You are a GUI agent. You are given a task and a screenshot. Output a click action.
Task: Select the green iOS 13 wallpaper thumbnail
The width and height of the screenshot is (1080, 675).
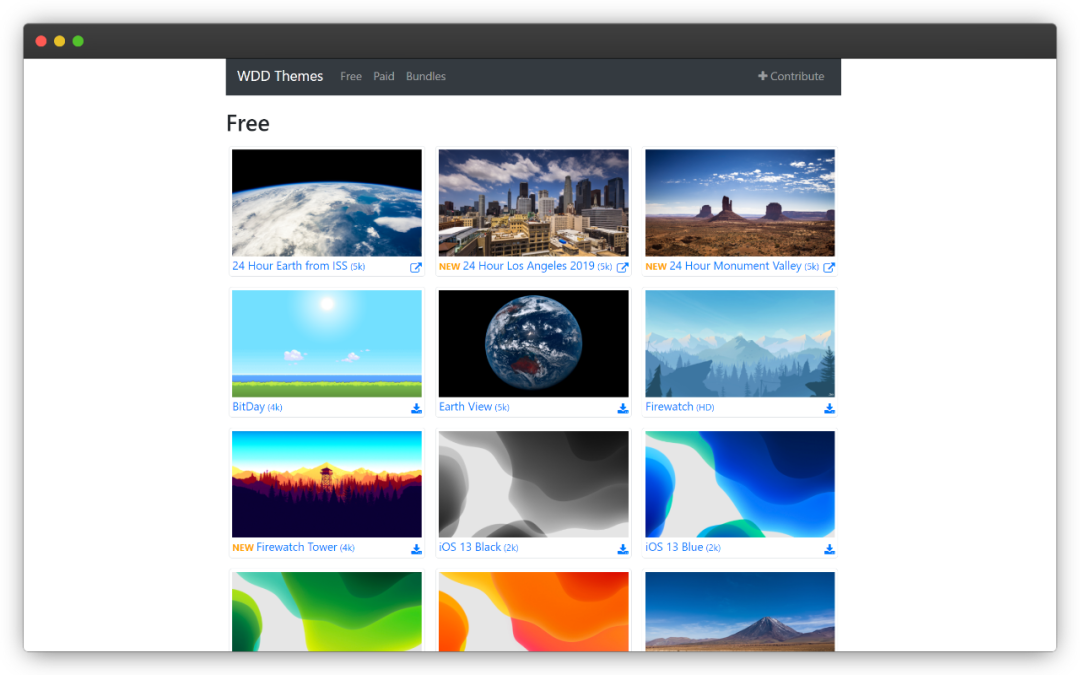(x=326, y=612)
